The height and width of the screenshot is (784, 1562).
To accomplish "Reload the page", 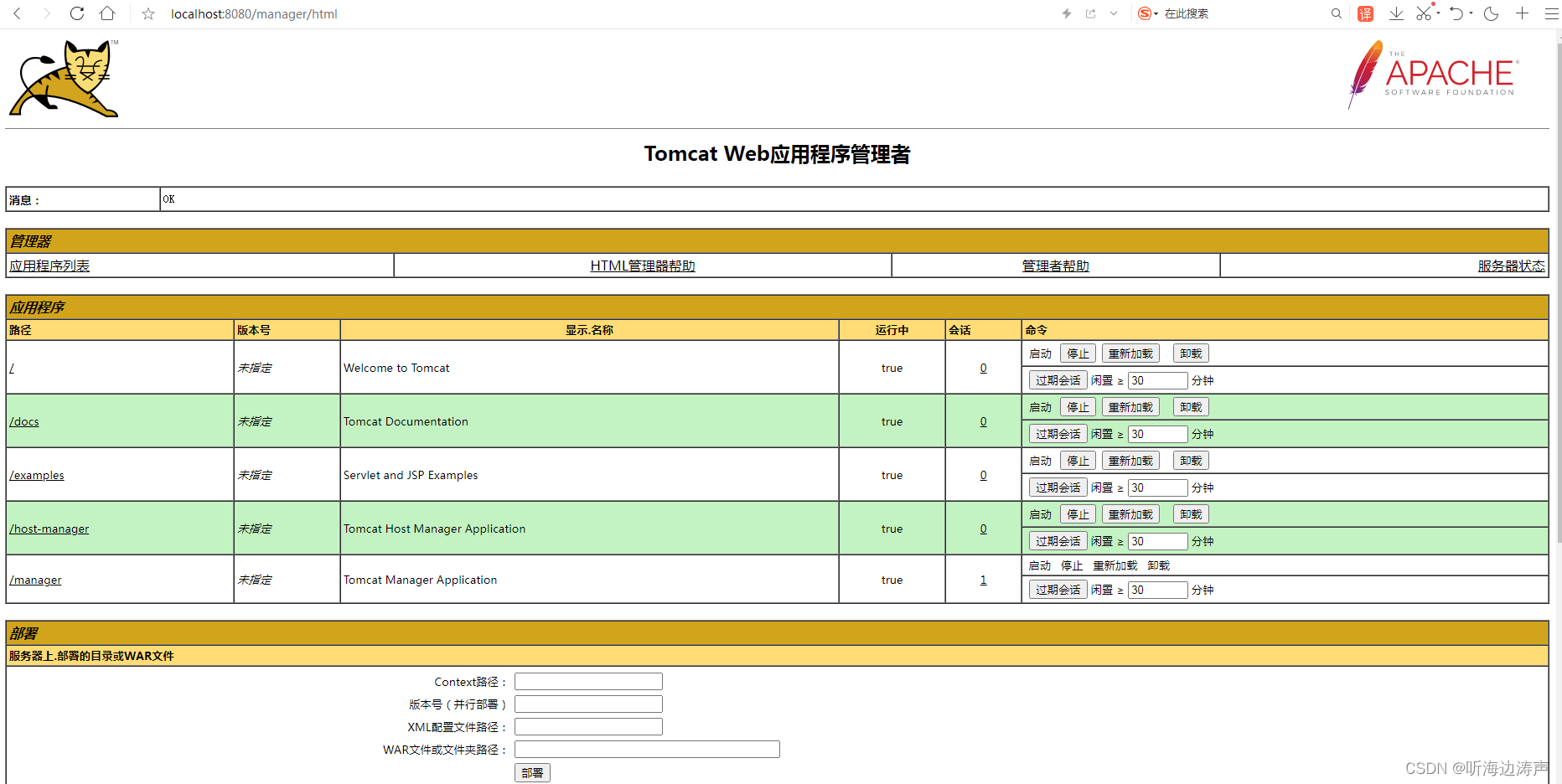I will [77, 13].
